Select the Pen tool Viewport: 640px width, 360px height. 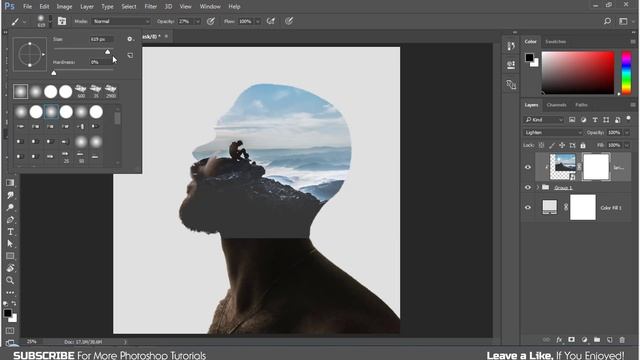point(10,220)
